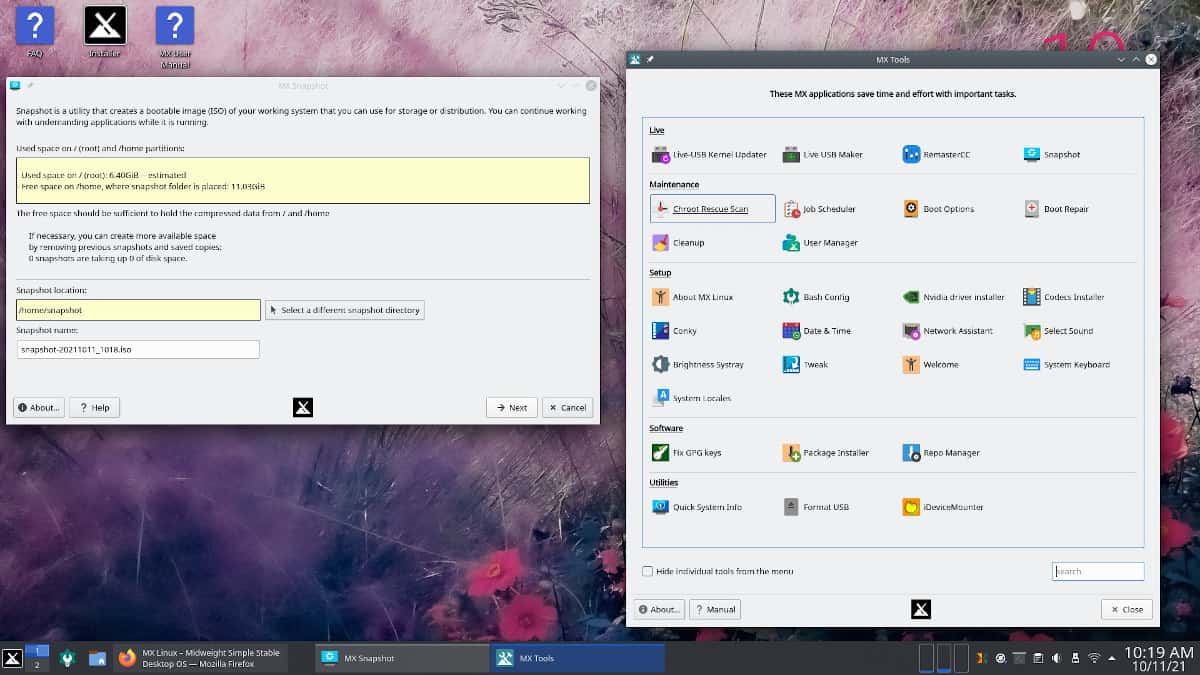Open Repo Manager
This screenshot has height=675, width=1200.
[941, 453]
